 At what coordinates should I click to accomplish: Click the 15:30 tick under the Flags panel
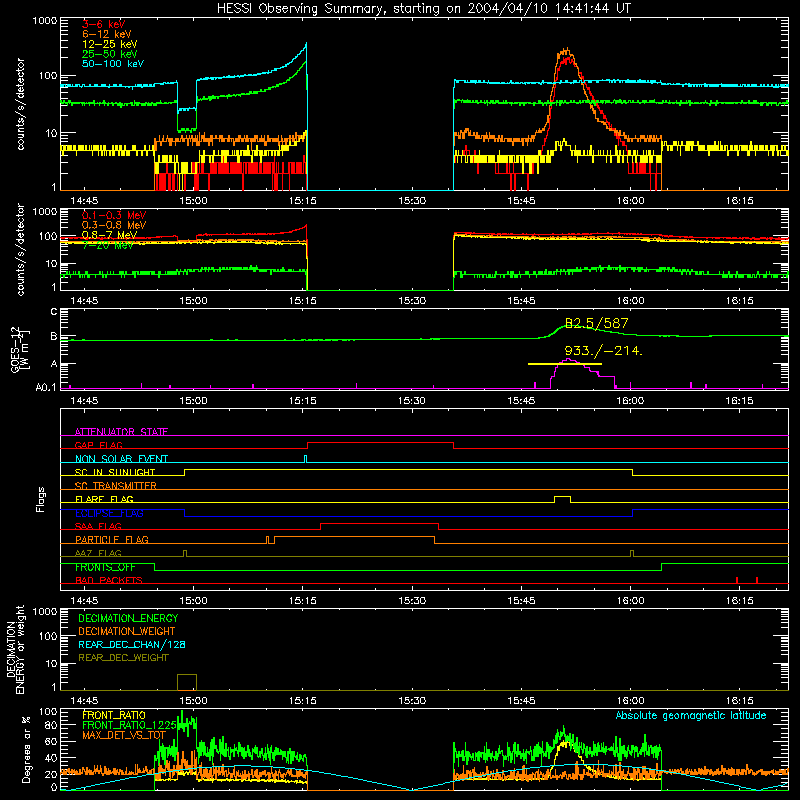tap(412, 601)
